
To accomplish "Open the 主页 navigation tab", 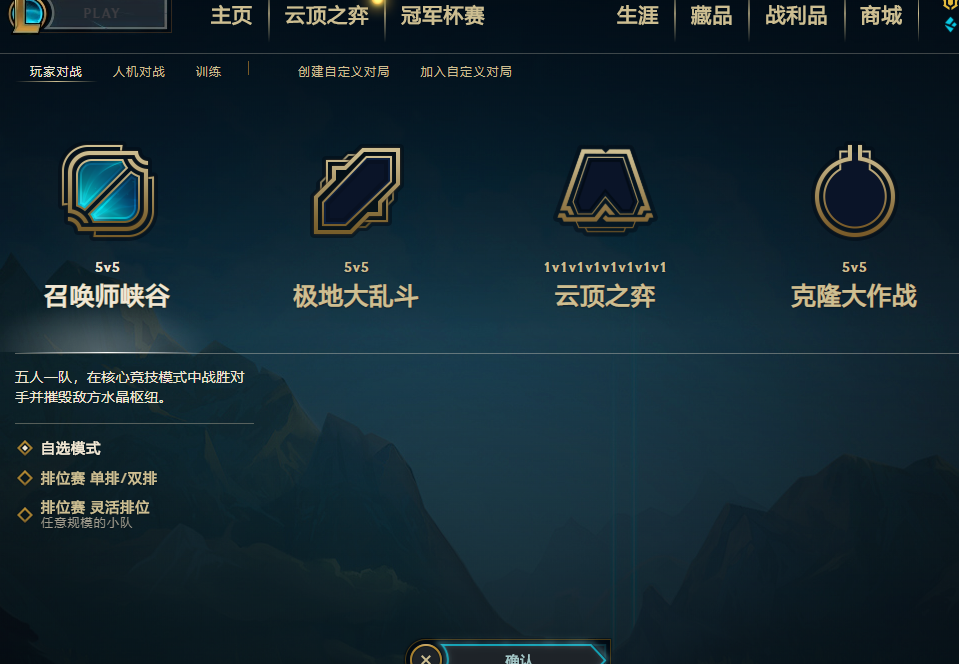I will 231,16.
